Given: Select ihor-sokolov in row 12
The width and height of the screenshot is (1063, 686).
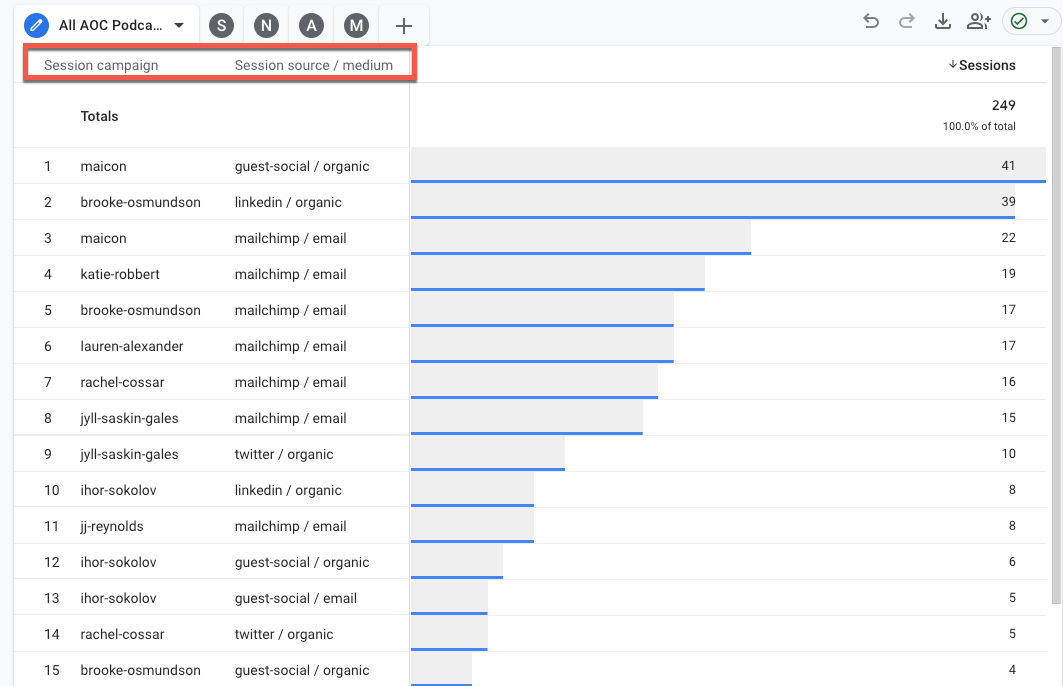Looking at the screenshot, I should (118, 561).
